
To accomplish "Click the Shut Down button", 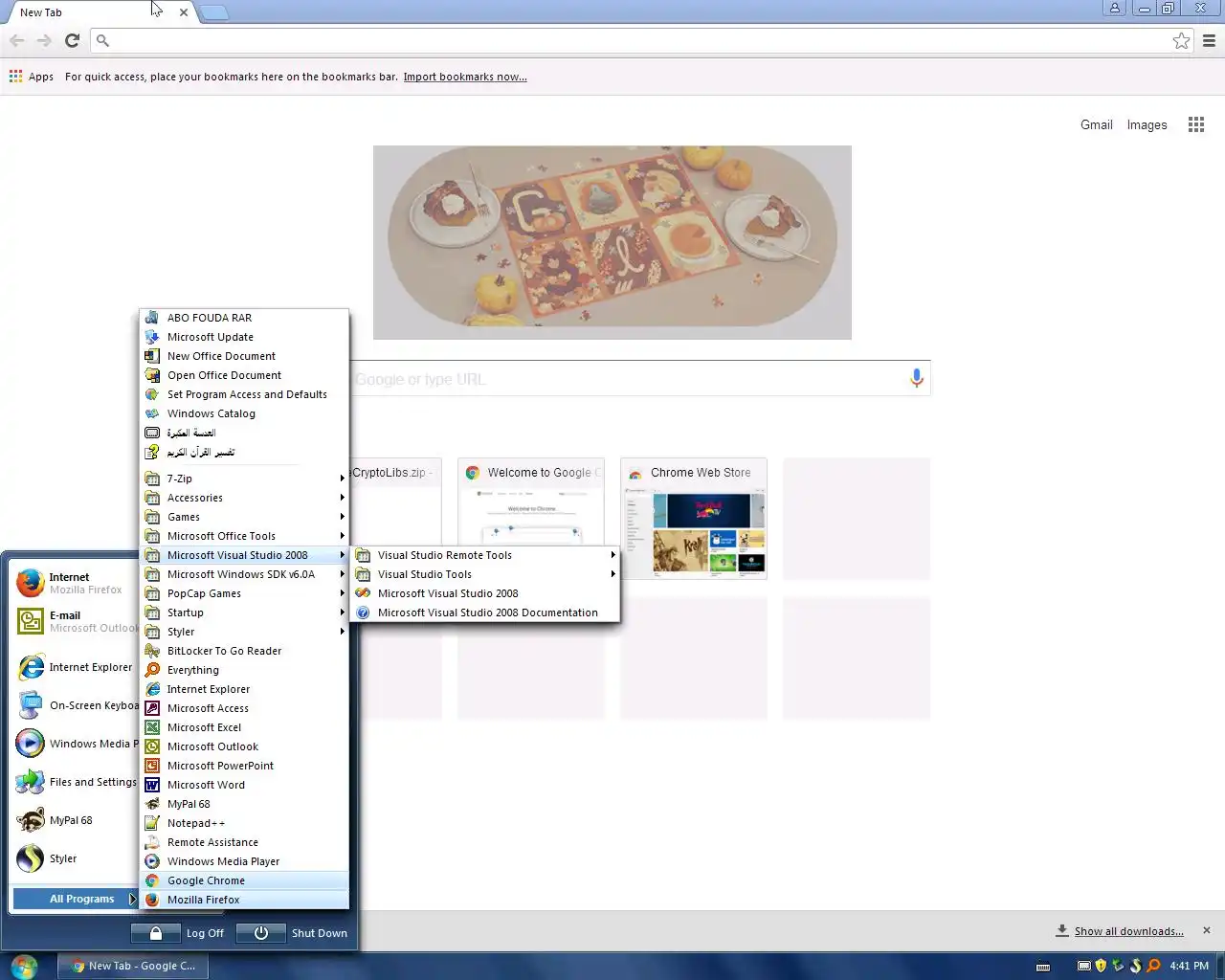I will [x=293, y=933].
